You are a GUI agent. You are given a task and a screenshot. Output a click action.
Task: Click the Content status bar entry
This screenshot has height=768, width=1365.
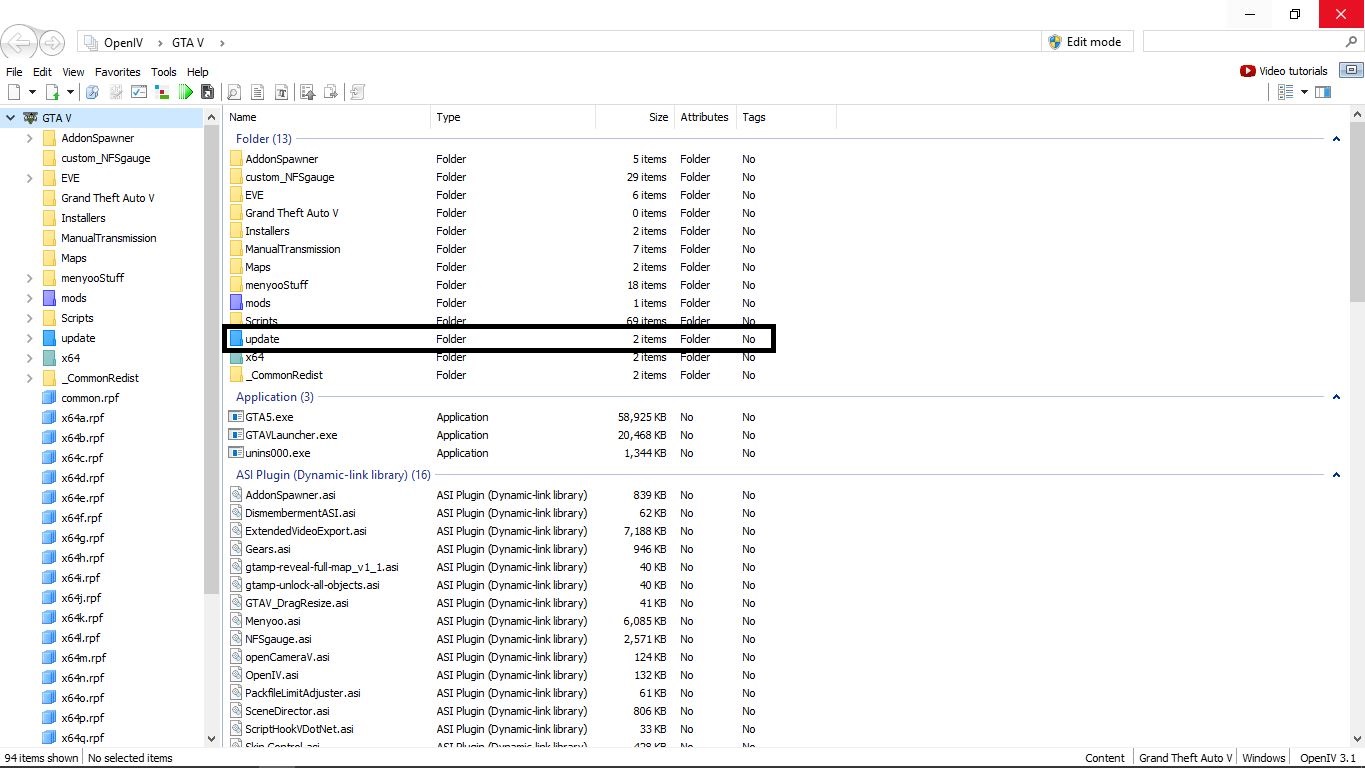(x=1105, y=758)
